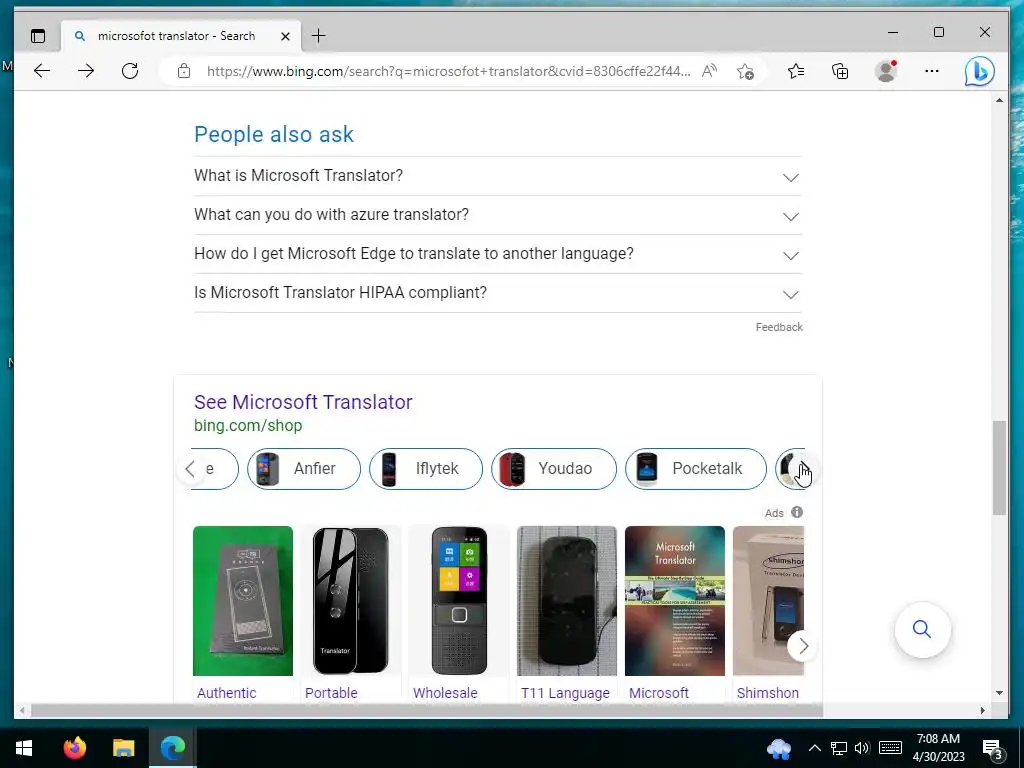The width and height of the screenshot is (1024, 768).
Task: Click the Edge taskbar icon
Action: point(172,748)
